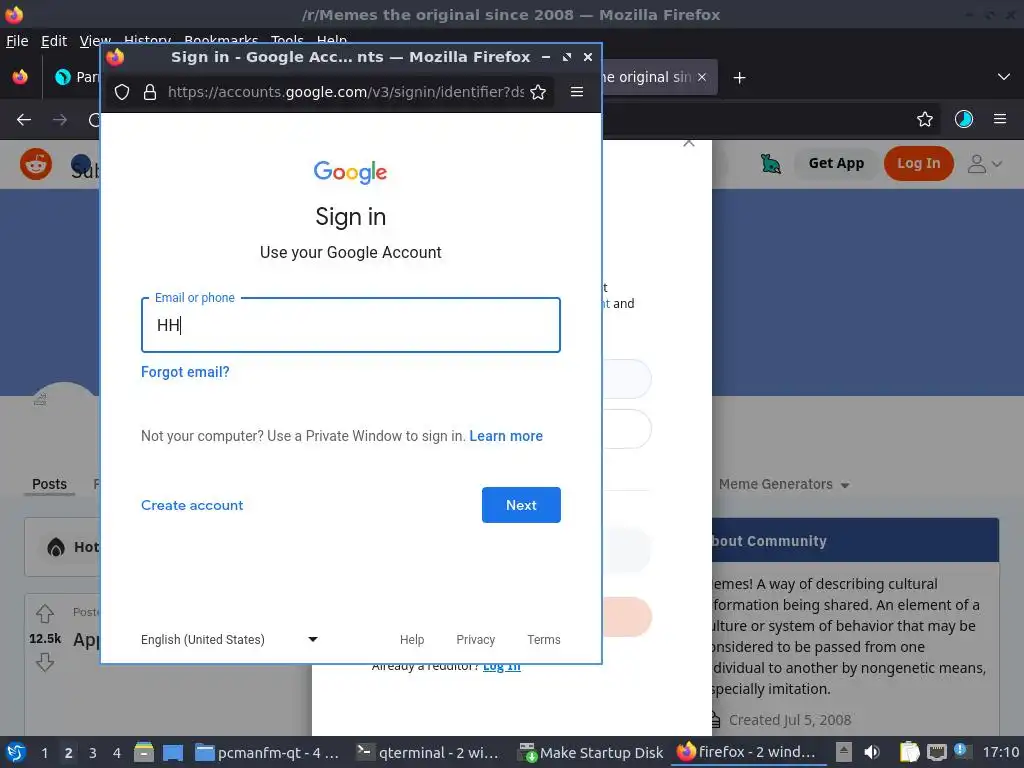The height and width of the screenshot is (768, 1024).
Task: Click the firefox taskbar entry
Action: (x=746, y=752)
